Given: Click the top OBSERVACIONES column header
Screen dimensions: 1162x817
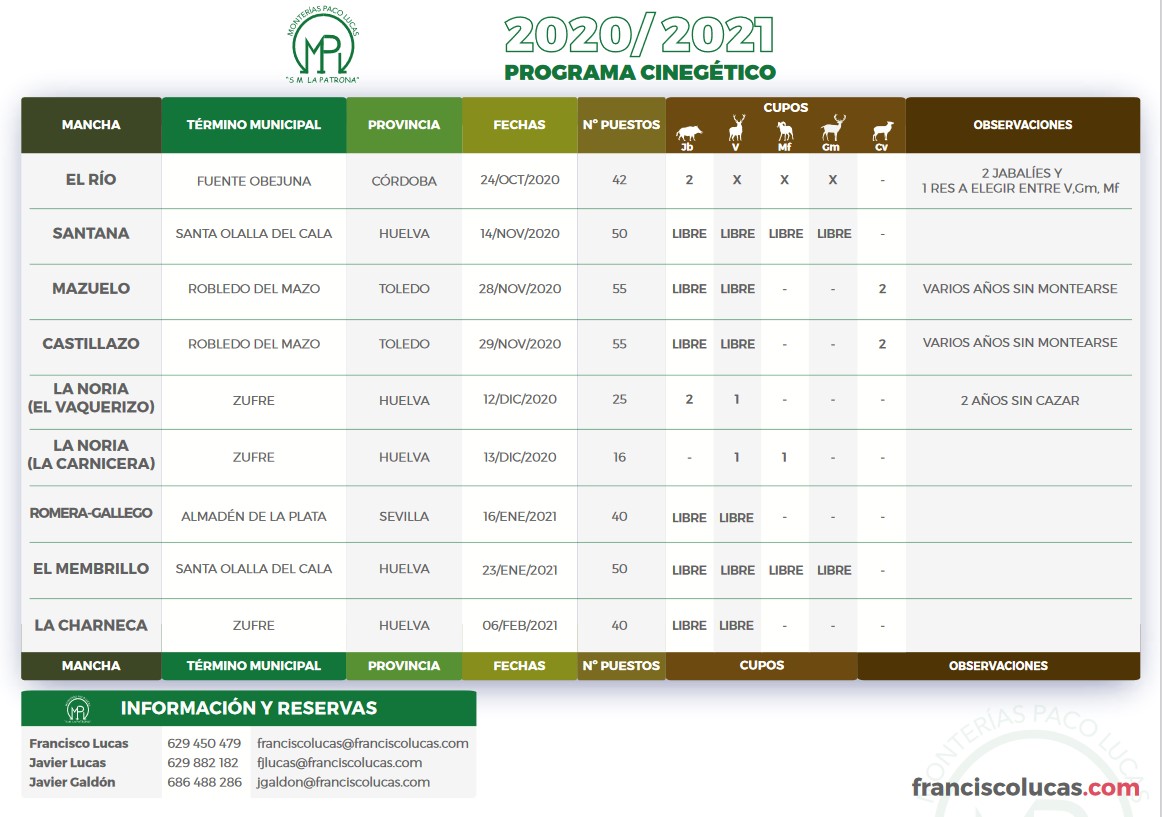Looking at the screenshot, I should point(1022,125).
